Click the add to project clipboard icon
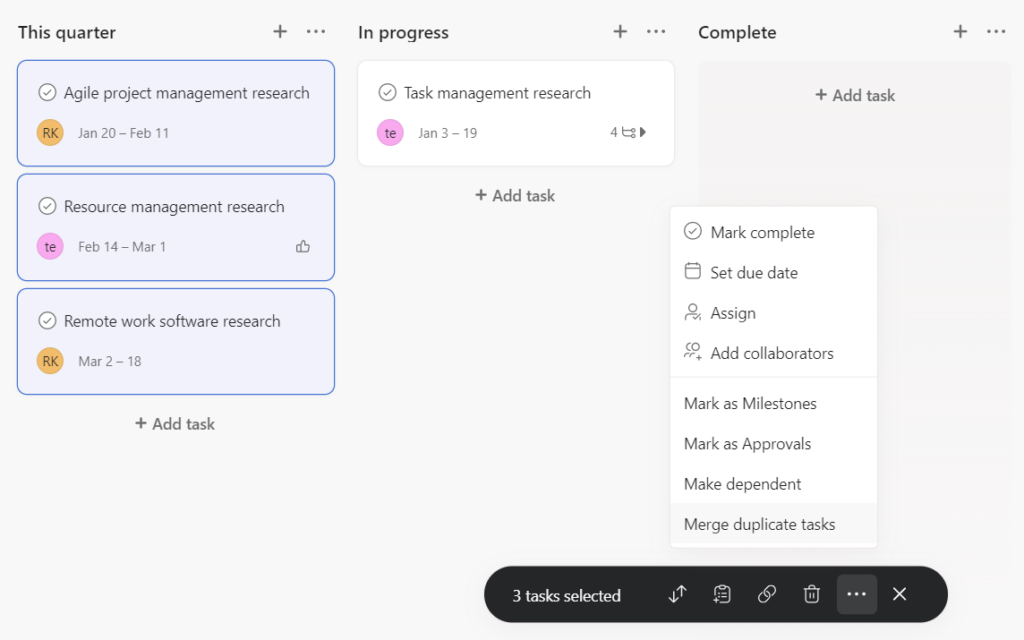Viewport: 1024px width, 640px height. [722, 594]
